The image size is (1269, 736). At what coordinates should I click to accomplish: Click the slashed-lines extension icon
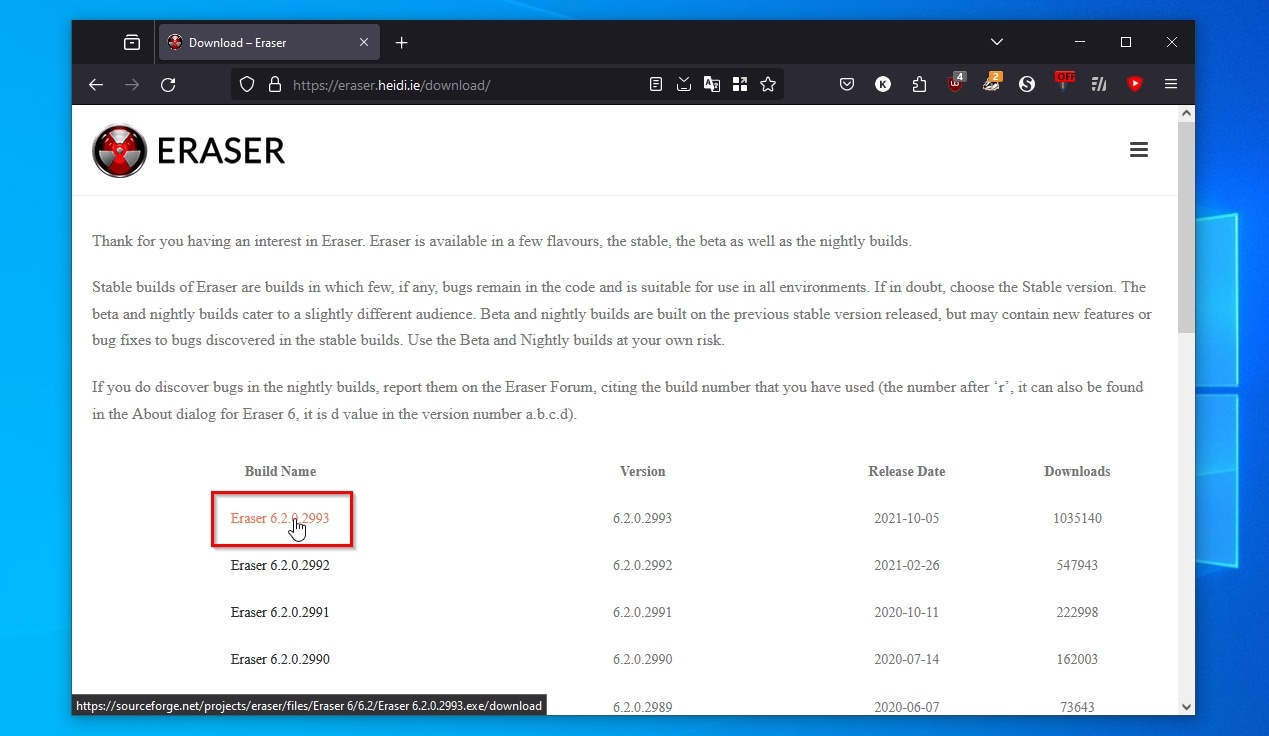pyautogui.click(x=1099, y=85)
